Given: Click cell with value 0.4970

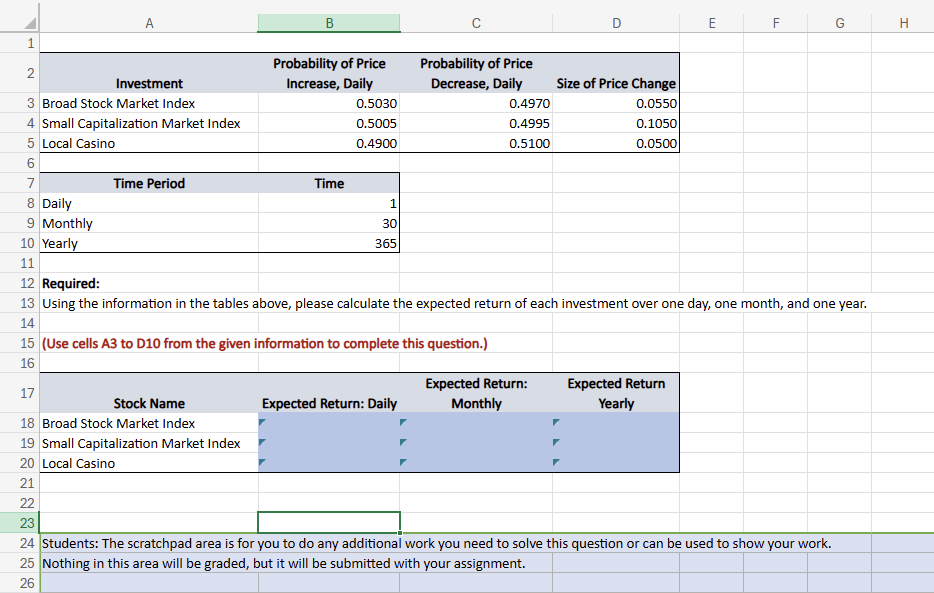Looking at the screenshot, I should pyautogui.click(x=476, y=103).
